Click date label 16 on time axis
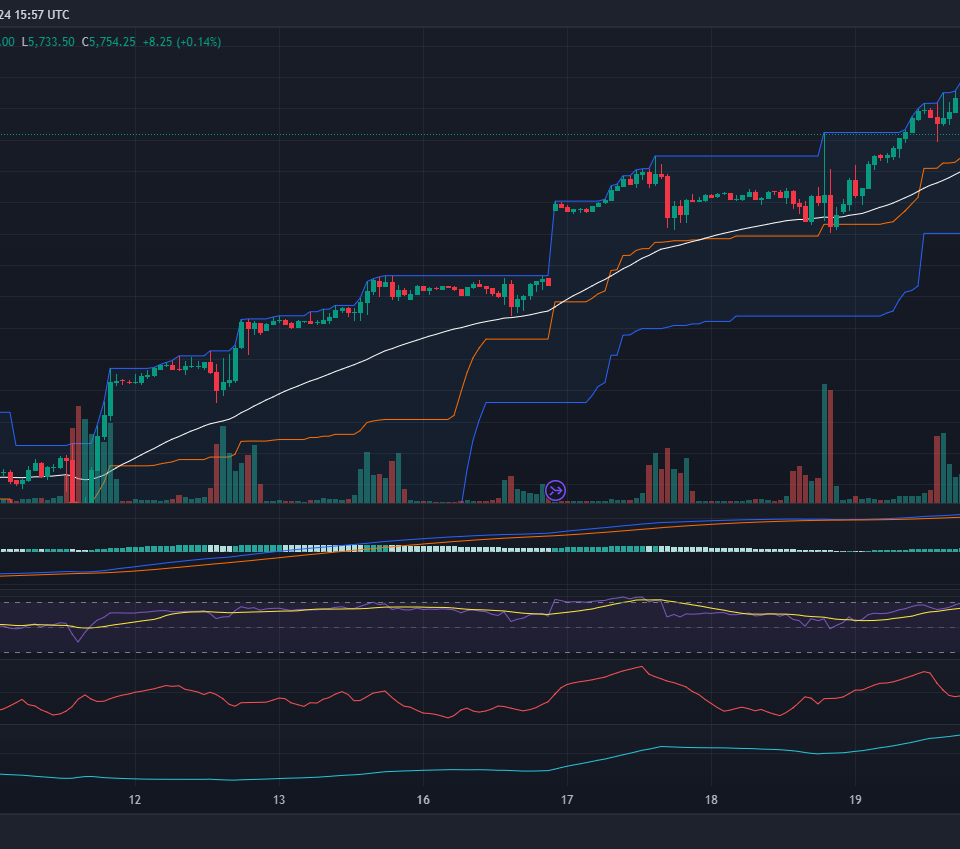The height and width of the screenshot is (849, 960). click(x=423, y=799)
